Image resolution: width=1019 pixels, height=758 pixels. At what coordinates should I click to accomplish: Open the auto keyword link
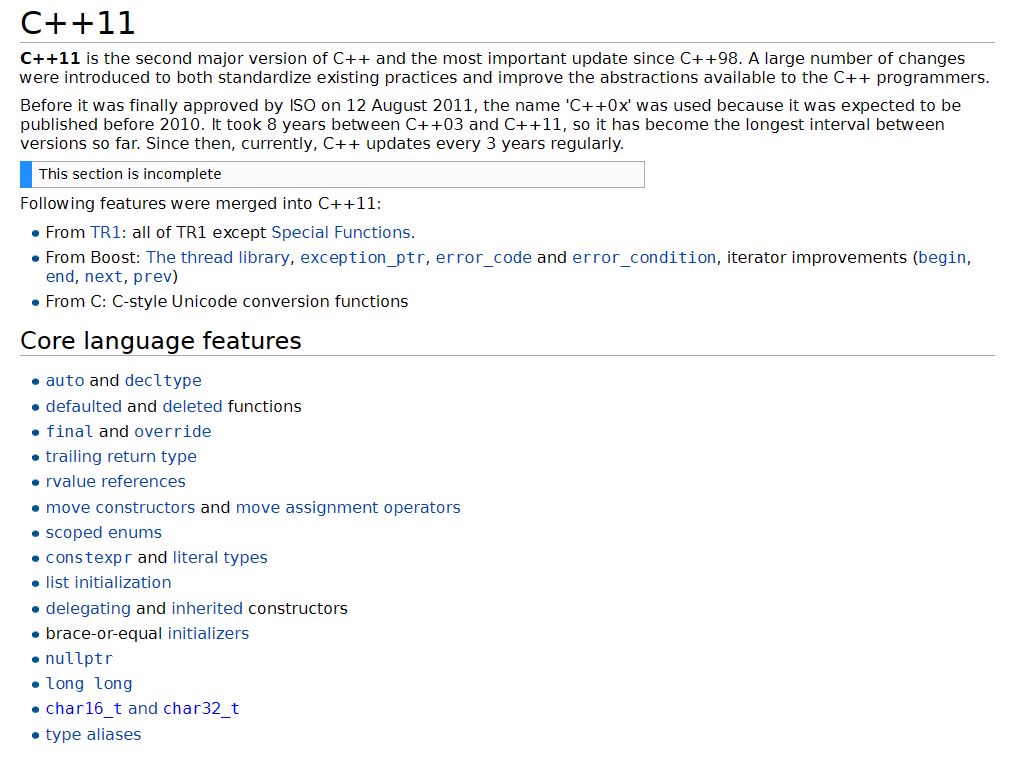pyautogui.click(x=65, y=381)
